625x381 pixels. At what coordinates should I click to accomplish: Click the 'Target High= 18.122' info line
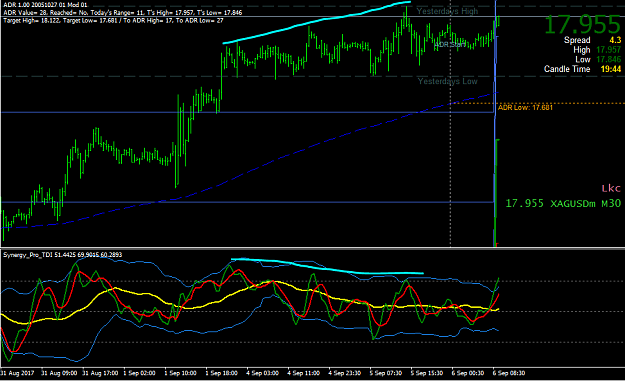[114, 20]
